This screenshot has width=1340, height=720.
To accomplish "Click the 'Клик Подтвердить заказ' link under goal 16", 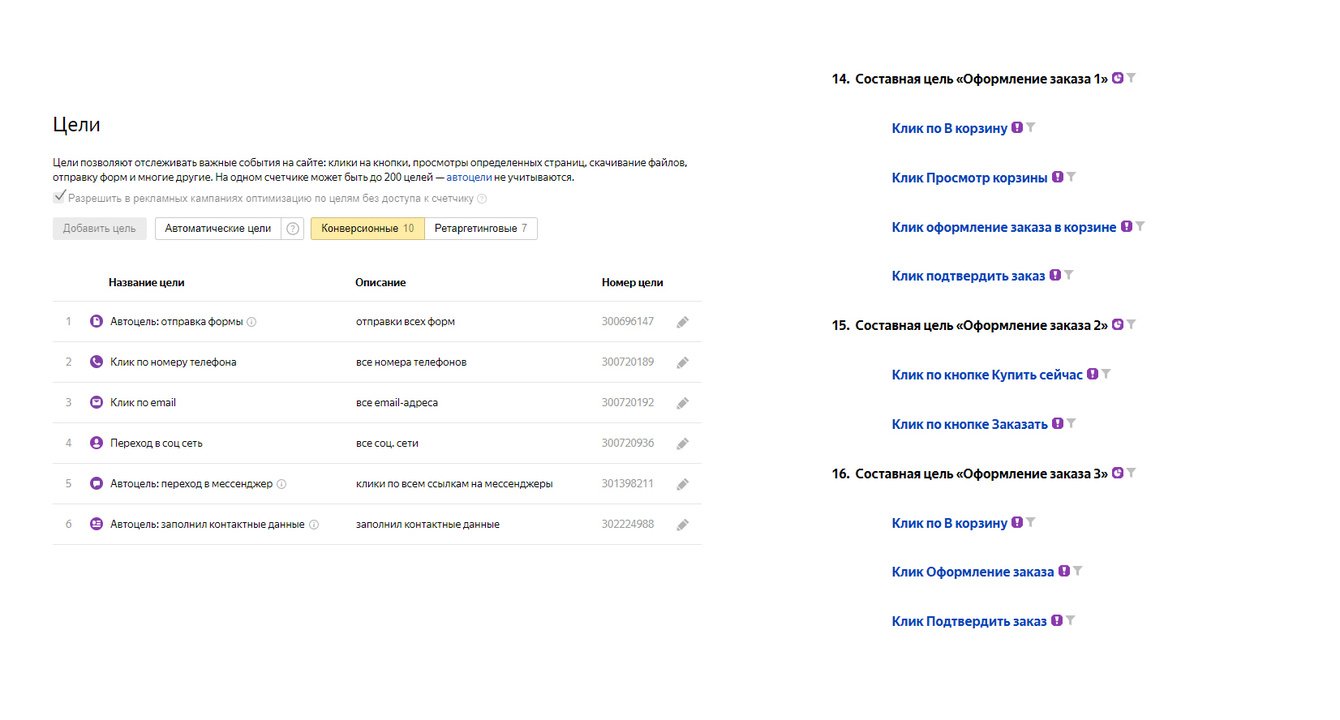I will (969, 622).
